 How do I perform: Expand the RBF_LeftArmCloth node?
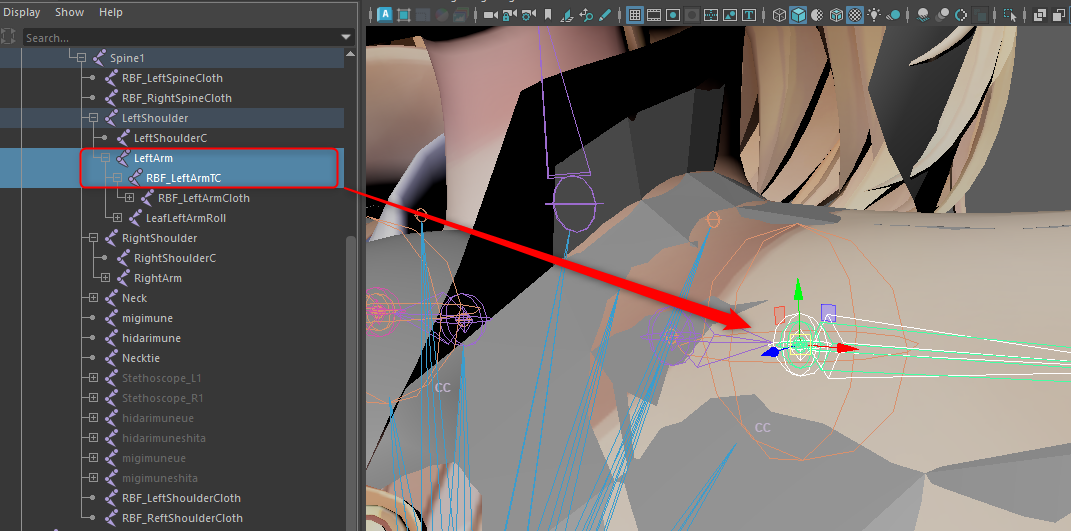129,198
